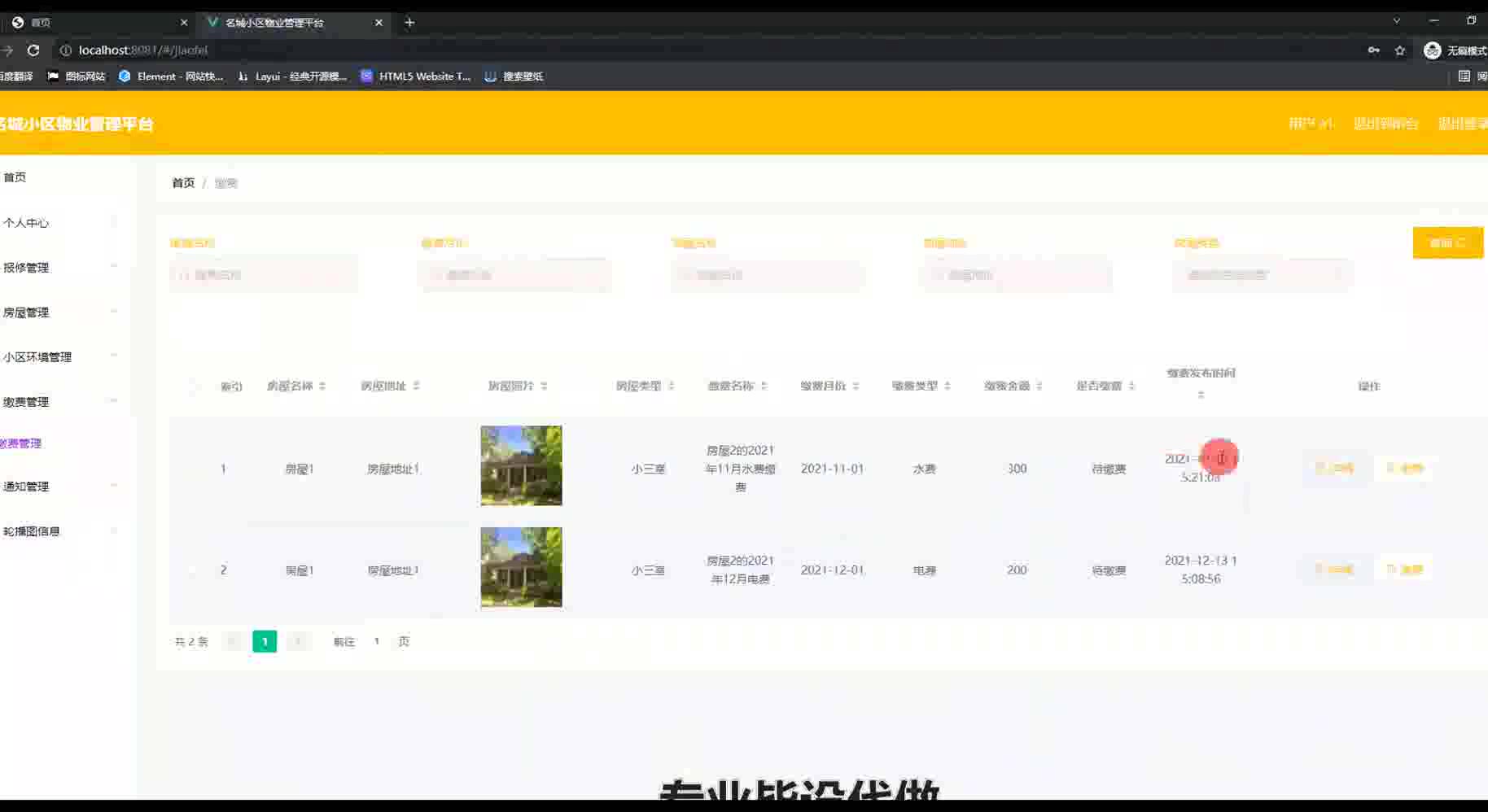
Task: Sort table by 缴费名称 column
Action: tap(764, 386)
